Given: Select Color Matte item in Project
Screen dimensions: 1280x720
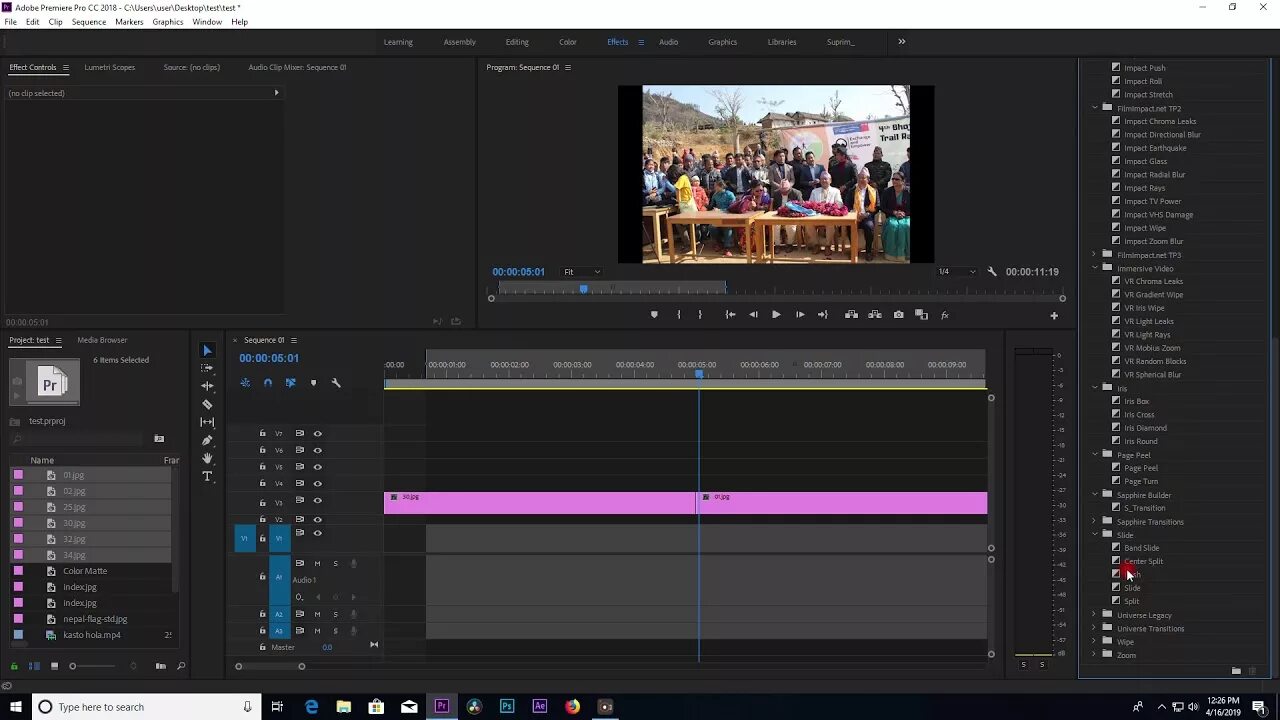Looking at the screenshot, I should [85, 571].
